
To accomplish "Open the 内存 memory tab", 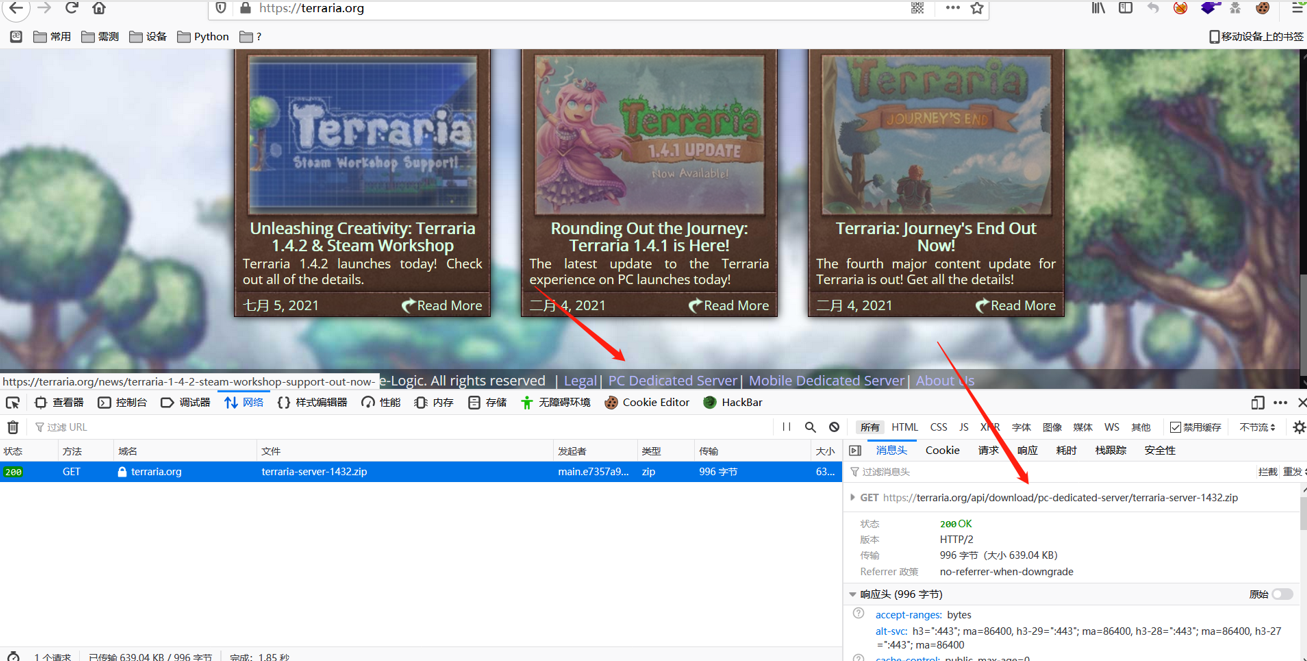I will point(434,403).
